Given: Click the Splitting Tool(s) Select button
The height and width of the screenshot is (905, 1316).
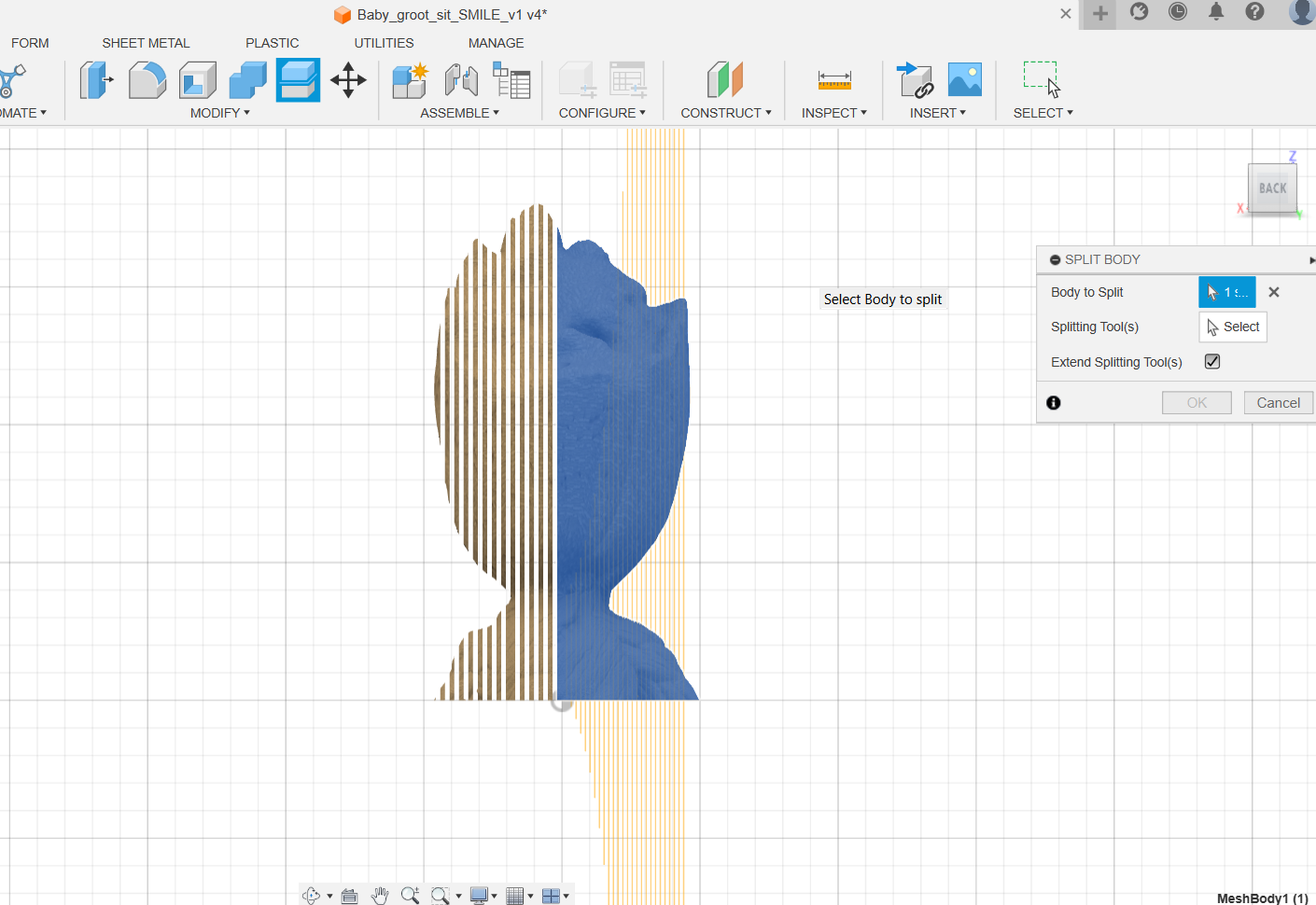Looking at the screenshot, I should coord(1233,327).
